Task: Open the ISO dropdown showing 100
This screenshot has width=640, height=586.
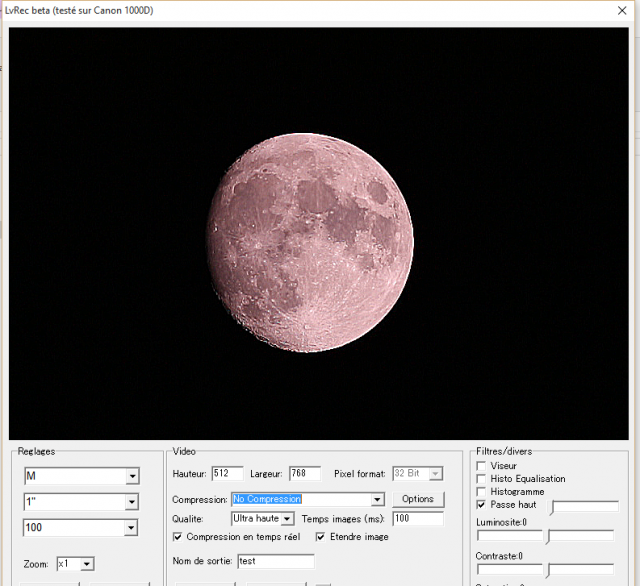Action: pos(131,528)
